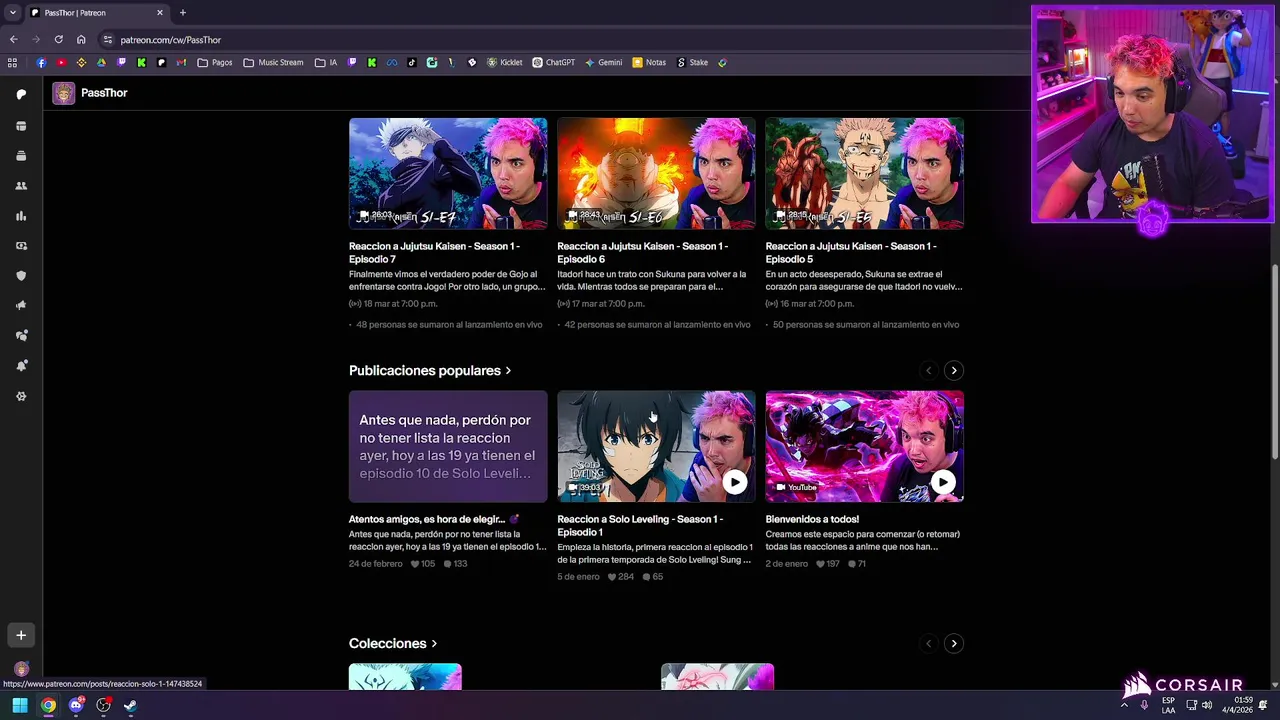Viewport: 1280px width, 720px height.
Task: Open the megaphone promotions icon
Action: coord(21,306)
